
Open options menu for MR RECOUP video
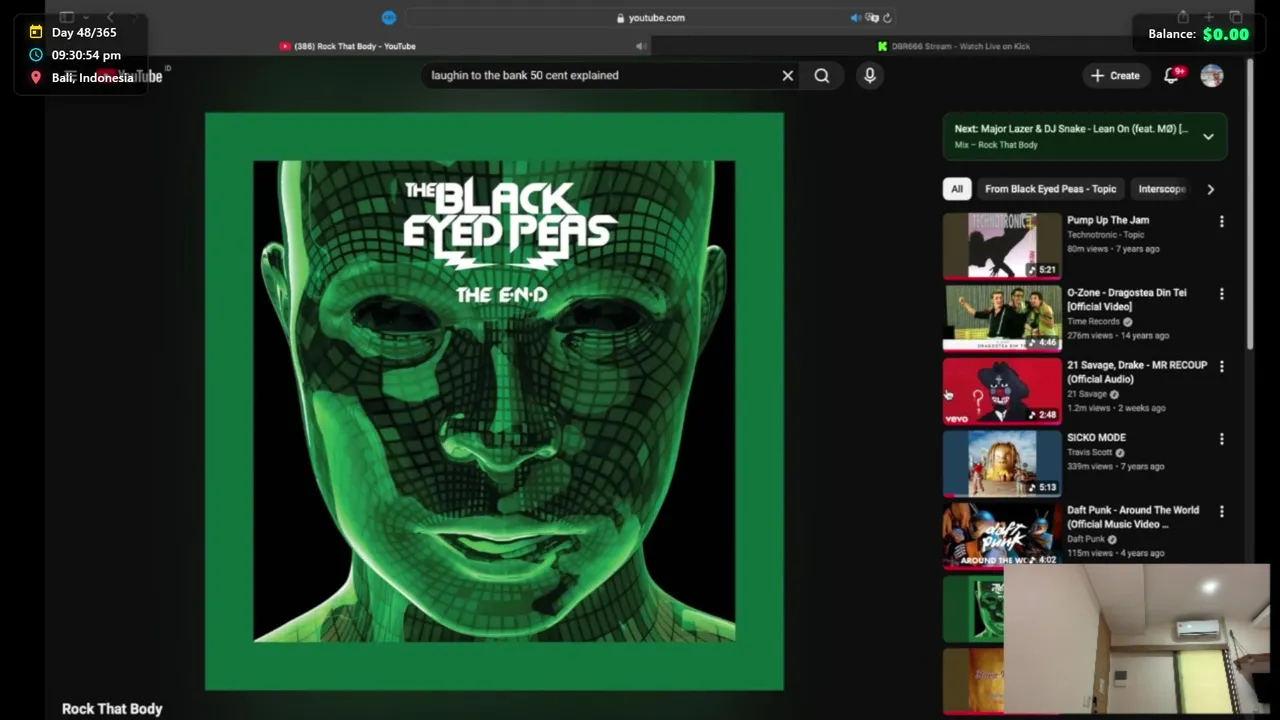1221,366
